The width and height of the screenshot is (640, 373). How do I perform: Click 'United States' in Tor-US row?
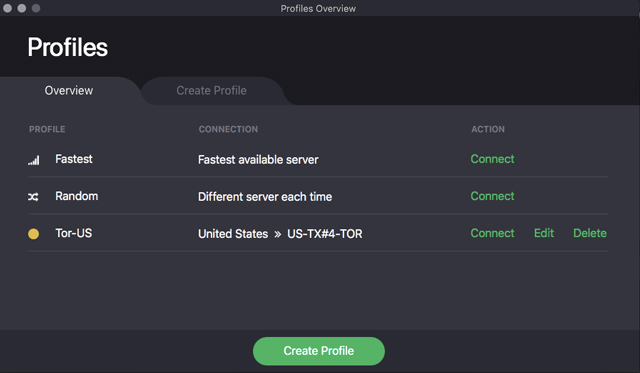233,234
